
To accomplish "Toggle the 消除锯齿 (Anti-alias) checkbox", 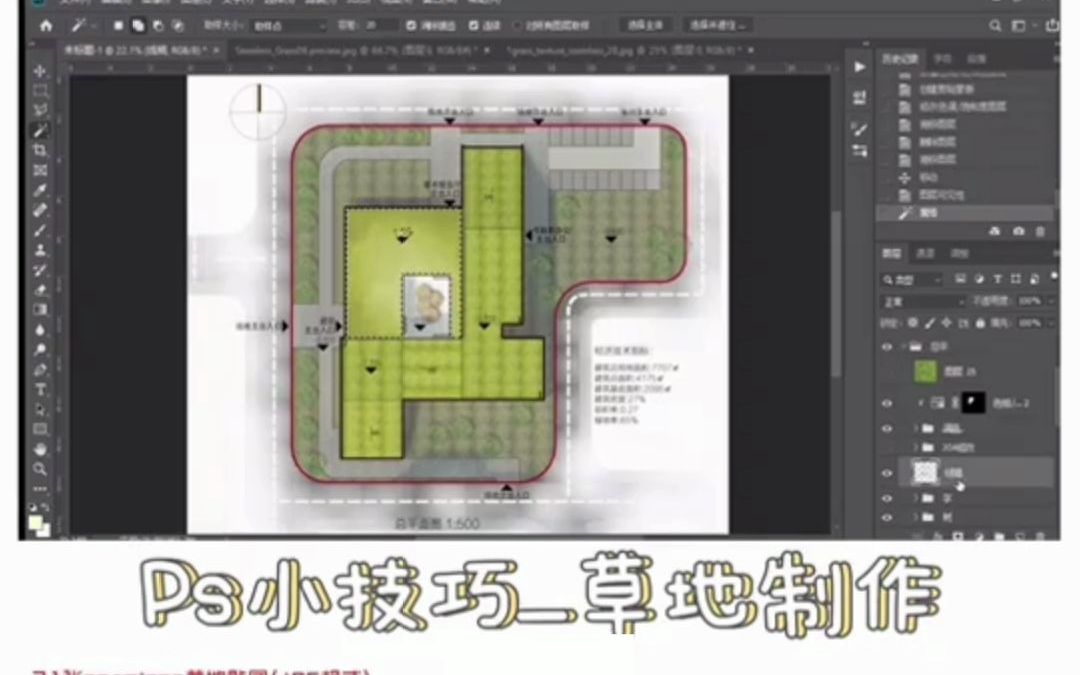I will point(411,24).
